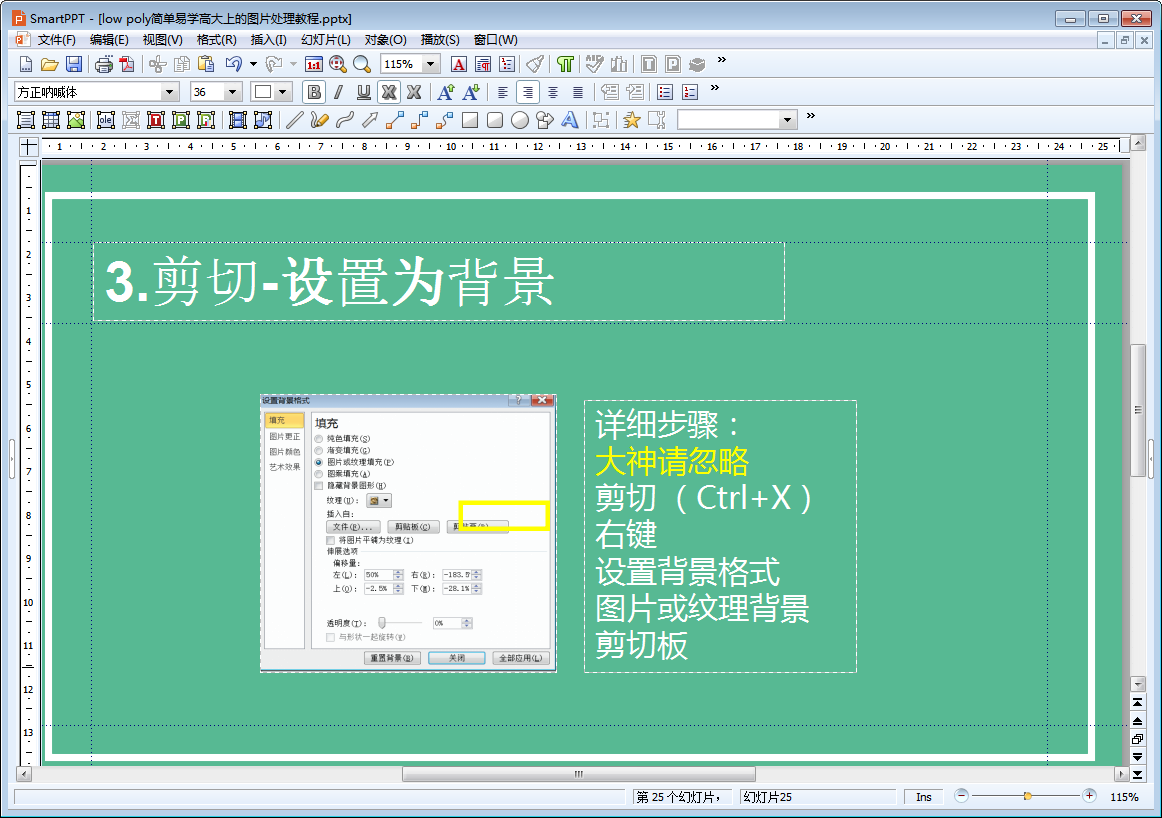This screenshot has width=1162, height=818.
Task: Insert a picture frame
Action: [76, 119]
